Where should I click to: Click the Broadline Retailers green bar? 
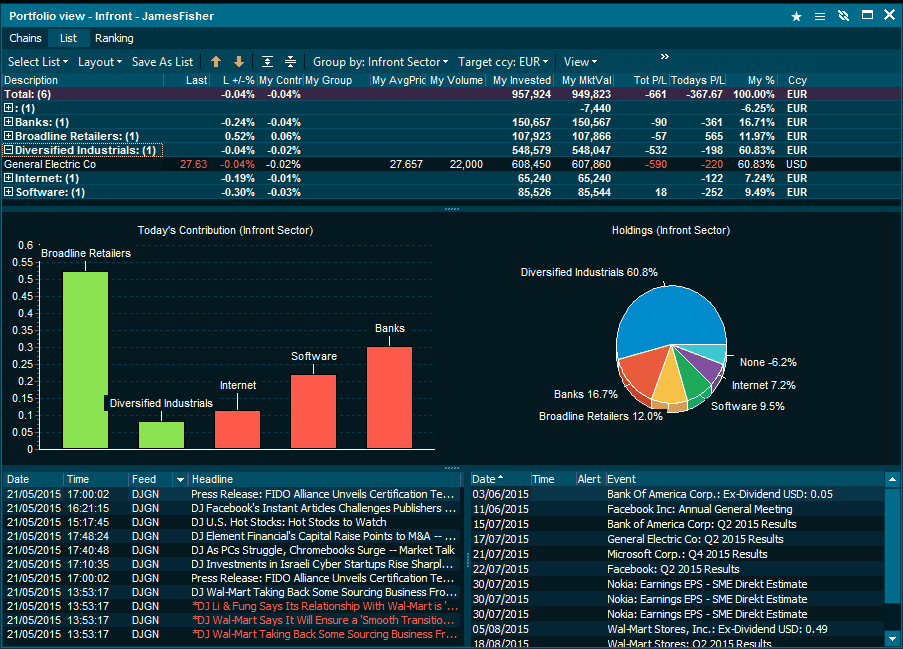point(85,360)
